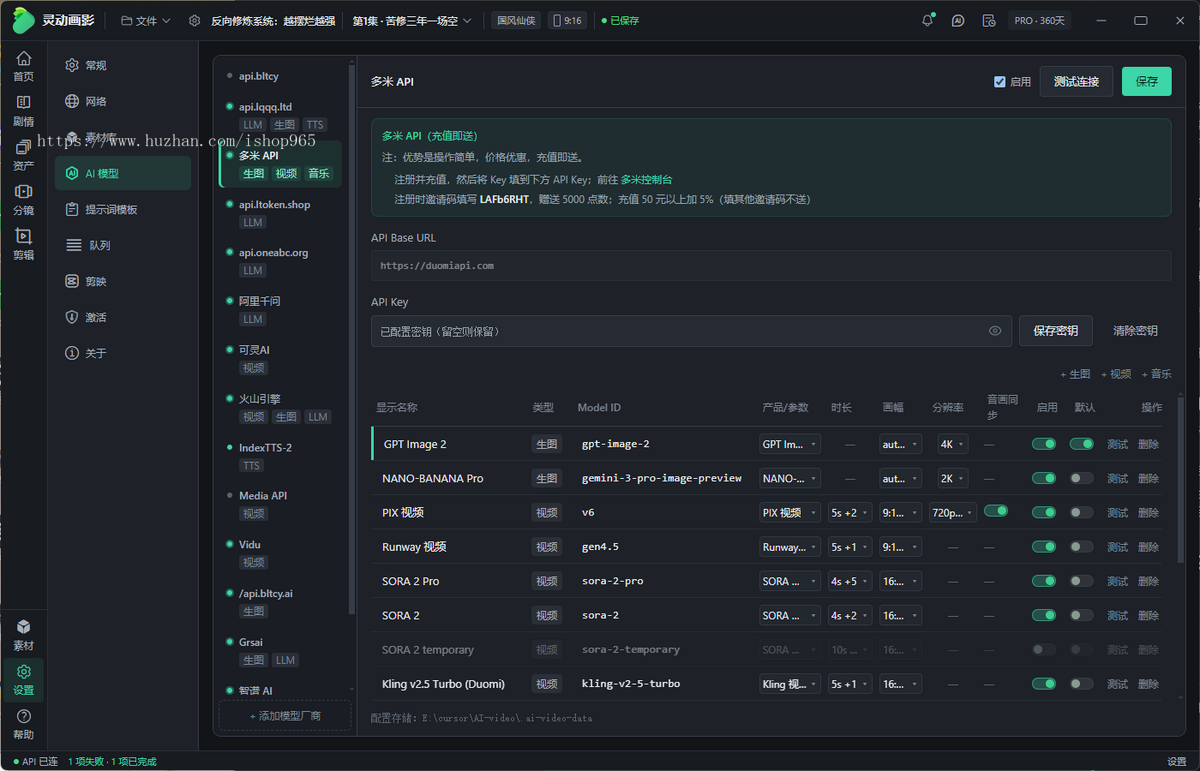The height and width of the screenshot is (771, 1200).
Task: Click the 9:16 aspect ratio phone badge
Action: coord(567,20)
